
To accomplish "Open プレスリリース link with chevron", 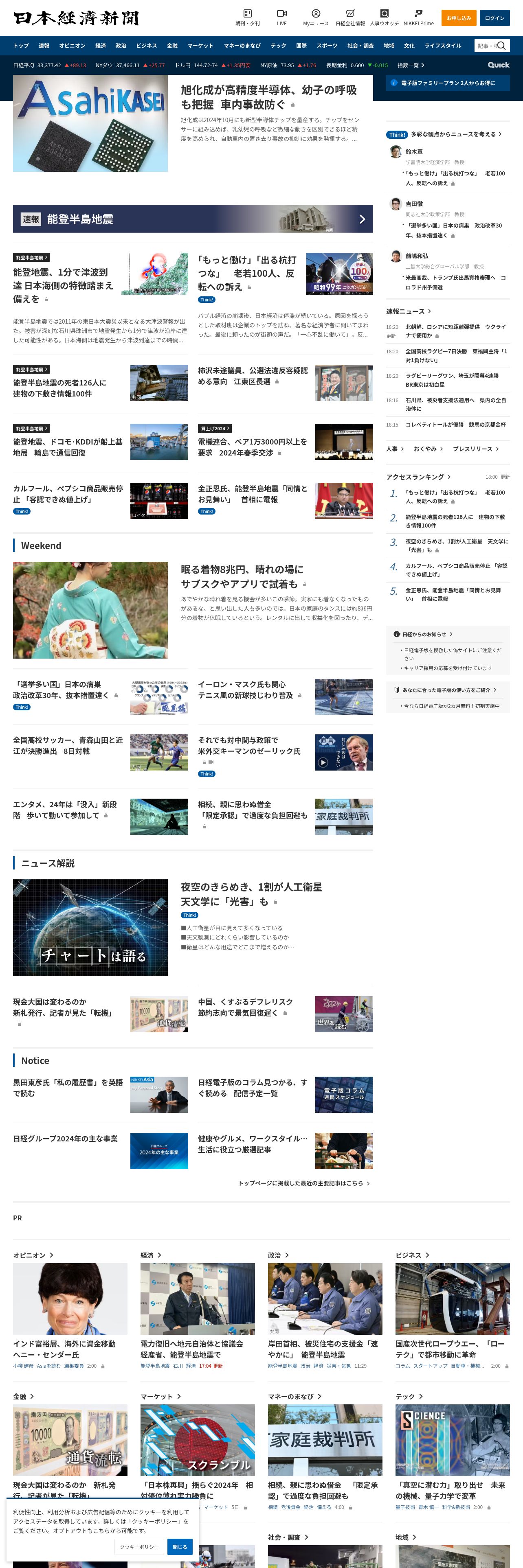I will click(x=475, y=449).
